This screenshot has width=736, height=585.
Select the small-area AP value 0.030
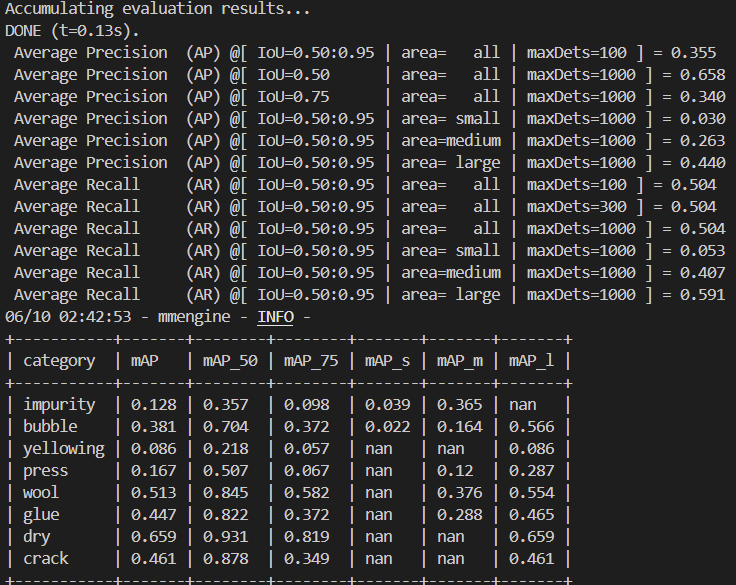[703, 119]
